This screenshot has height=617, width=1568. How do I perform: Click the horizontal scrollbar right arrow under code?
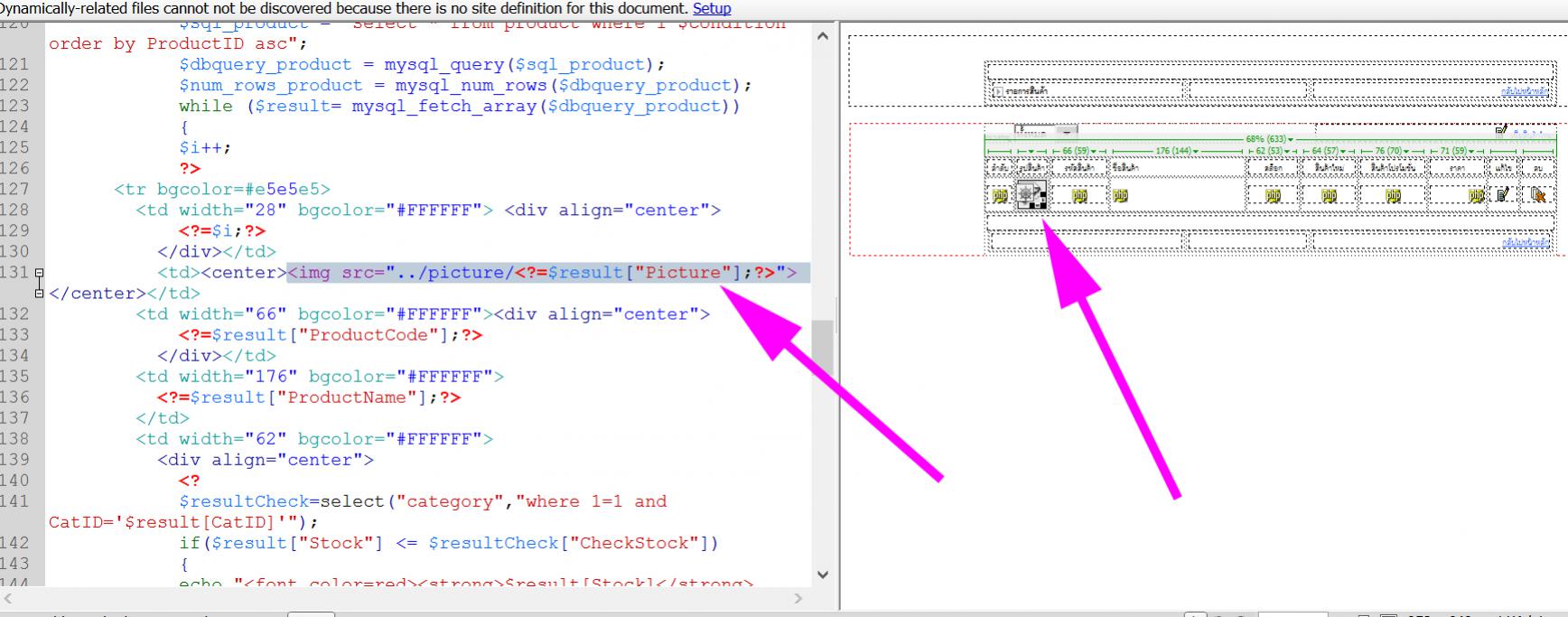[x=798, y=598]
